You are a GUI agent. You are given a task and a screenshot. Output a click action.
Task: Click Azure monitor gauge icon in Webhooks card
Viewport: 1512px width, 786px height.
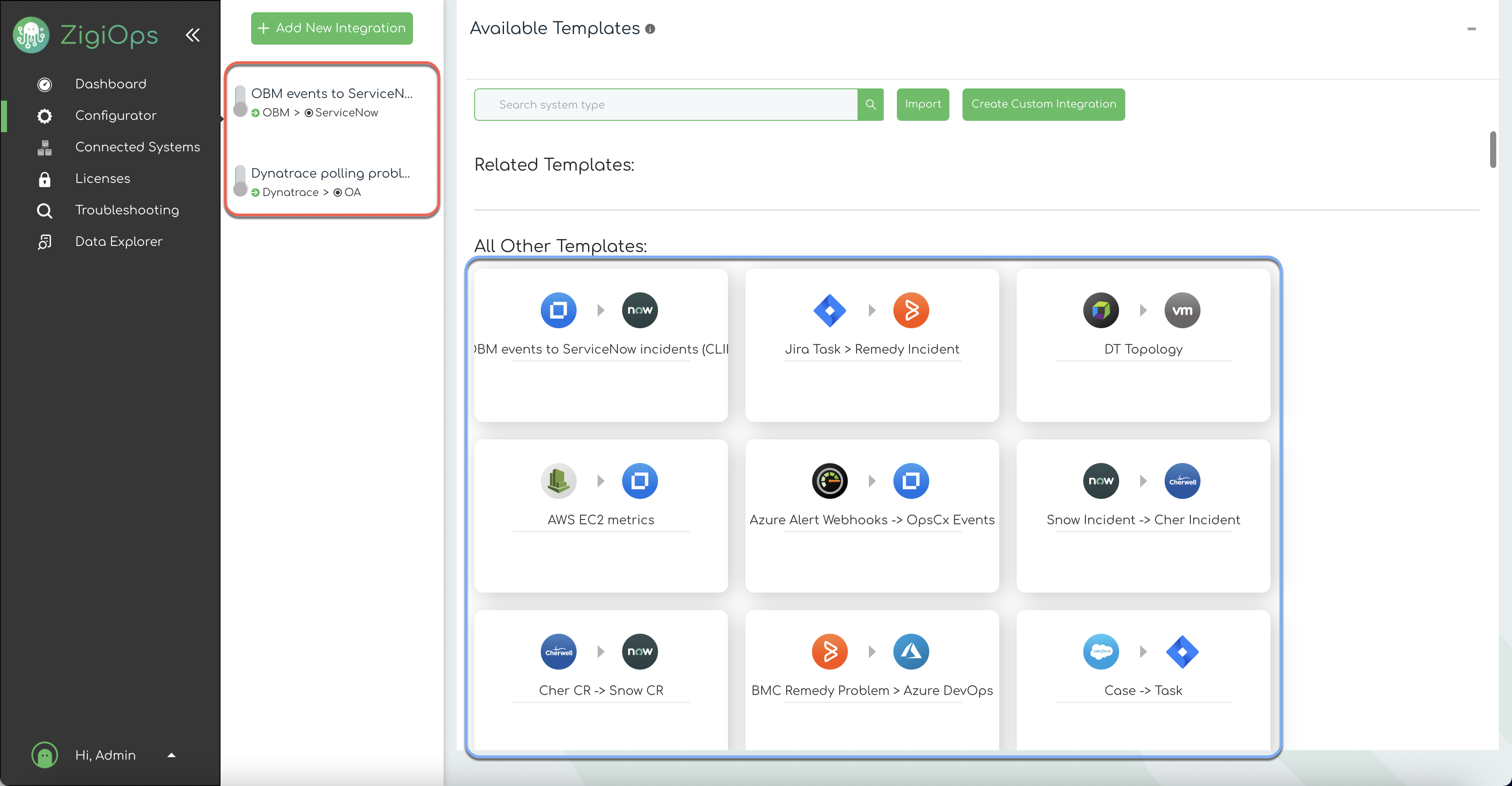(x=830, y=481)
